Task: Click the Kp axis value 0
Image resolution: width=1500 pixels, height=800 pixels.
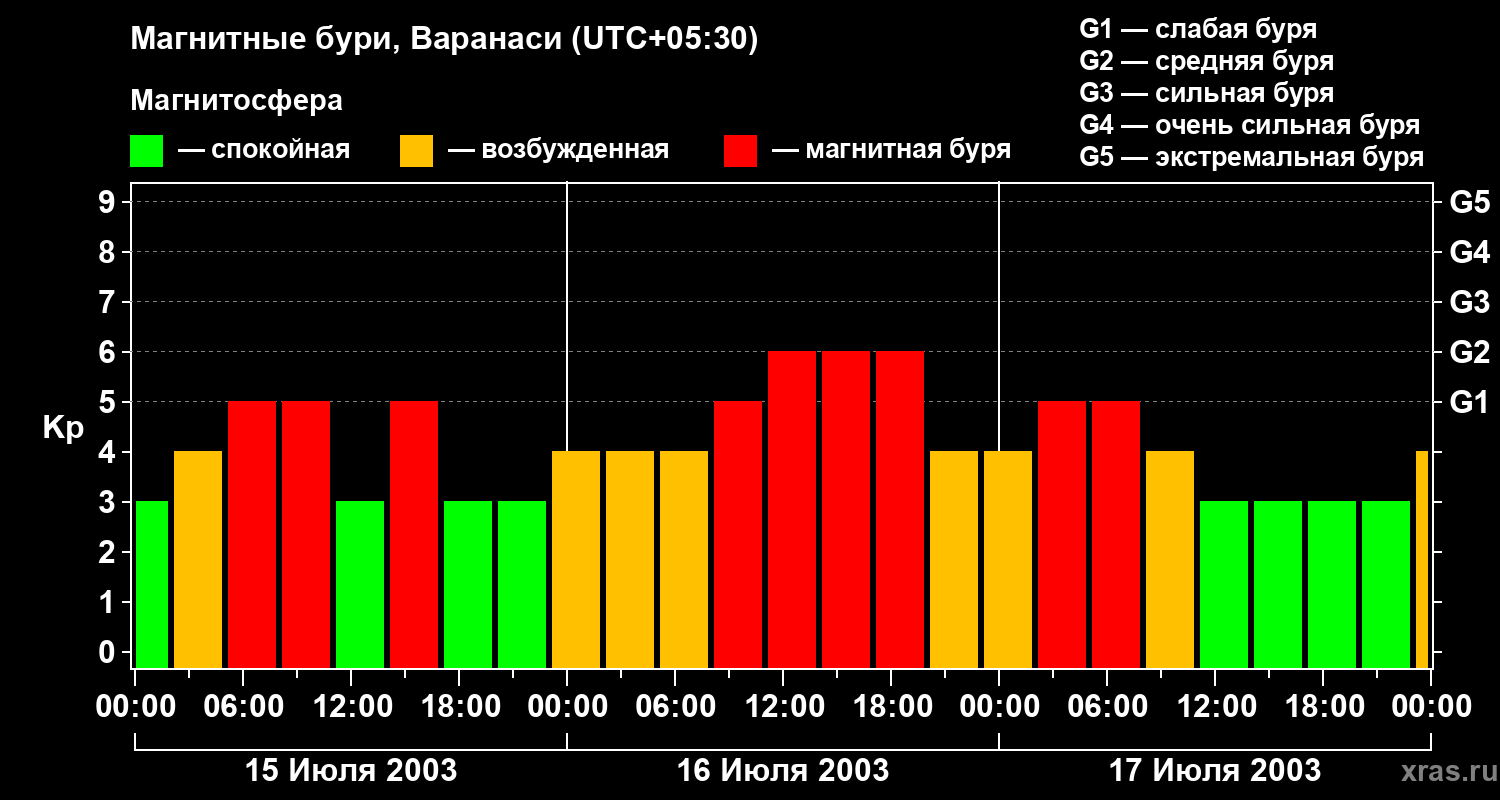Action: (109, 652)
